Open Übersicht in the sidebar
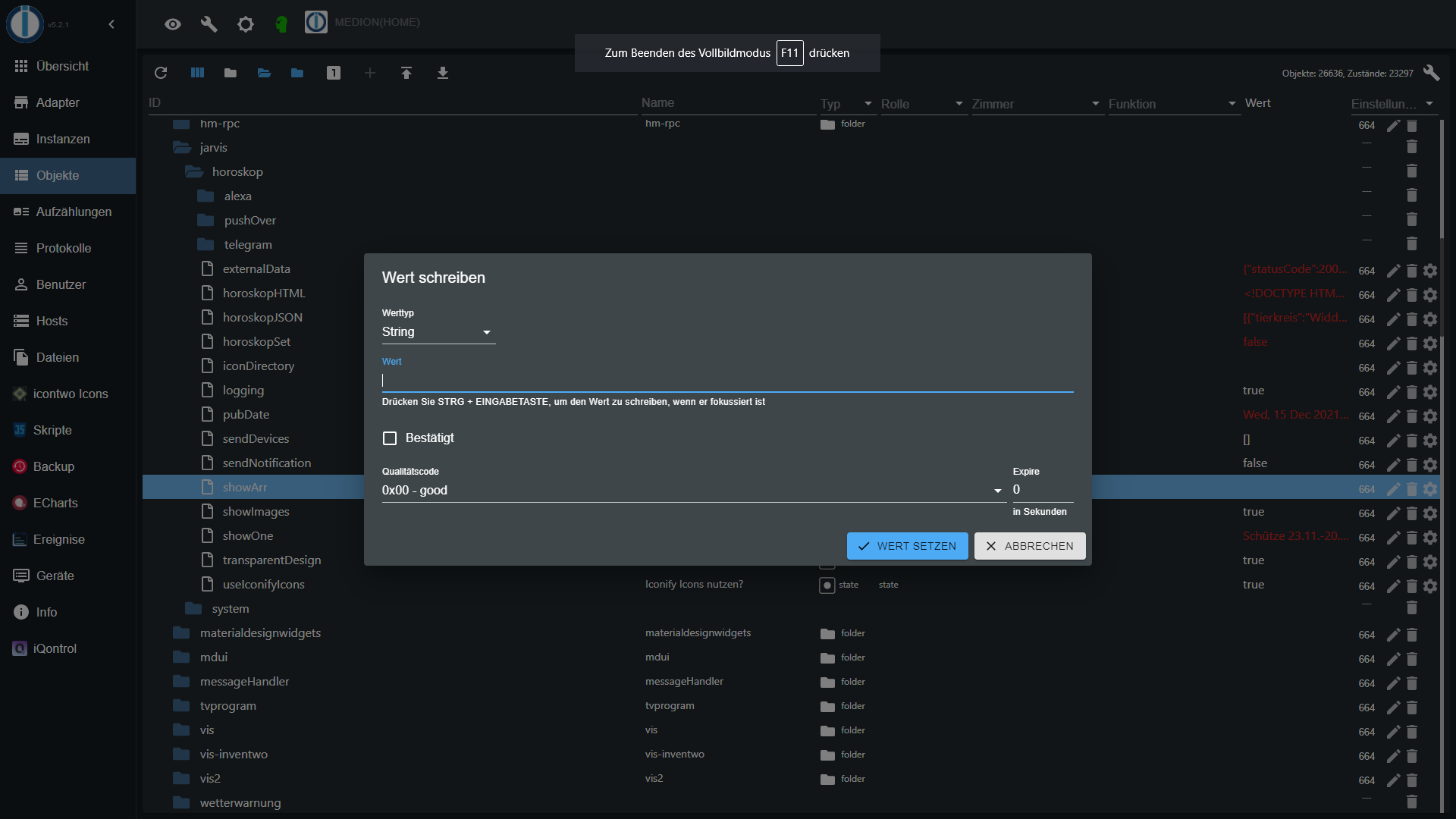1456x819 pixels. pos(68,66)
